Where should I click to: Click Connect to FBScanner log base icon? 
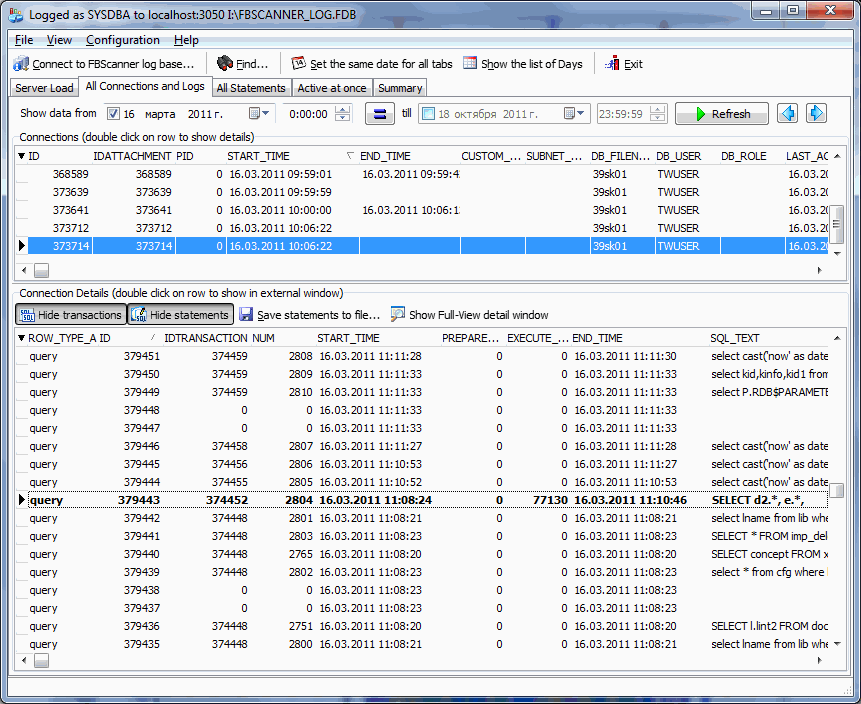(x=21, y=64)
